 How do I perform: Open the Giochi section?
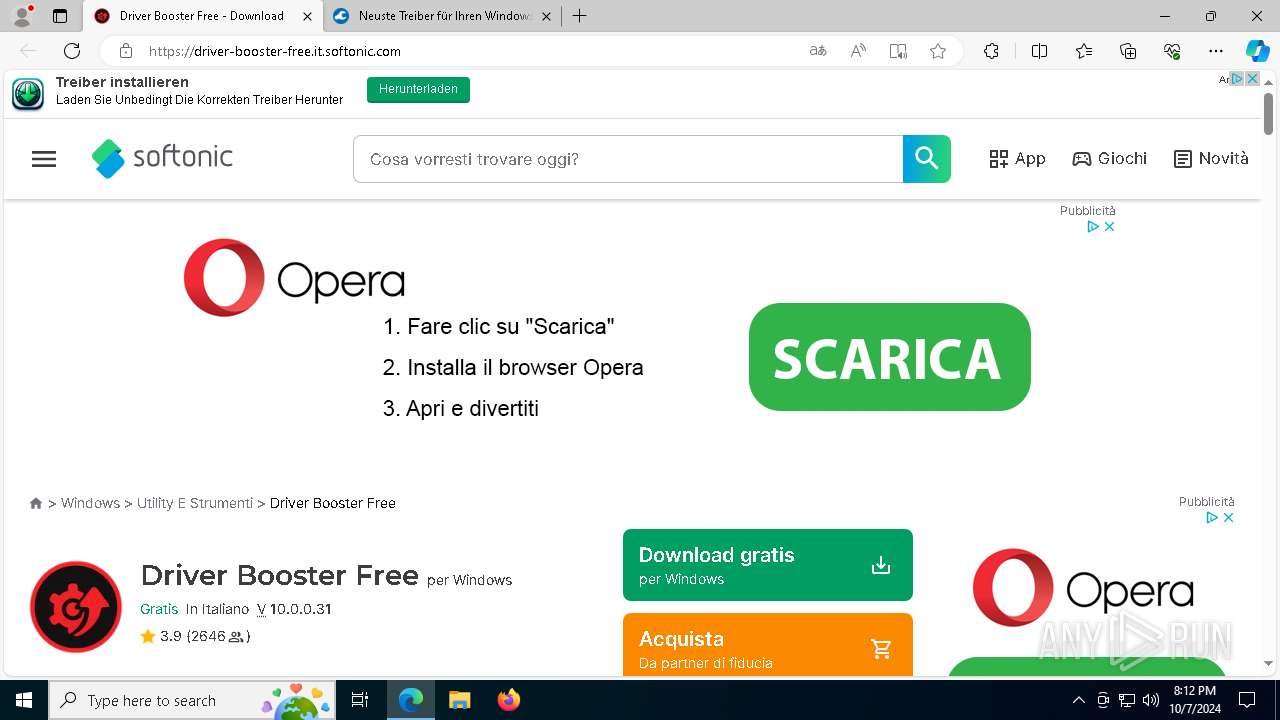1110,159
